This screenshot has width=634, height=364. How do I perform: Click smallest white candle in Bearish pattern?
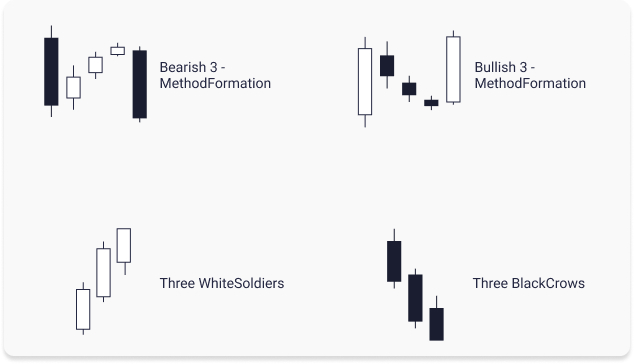[118, 51]
